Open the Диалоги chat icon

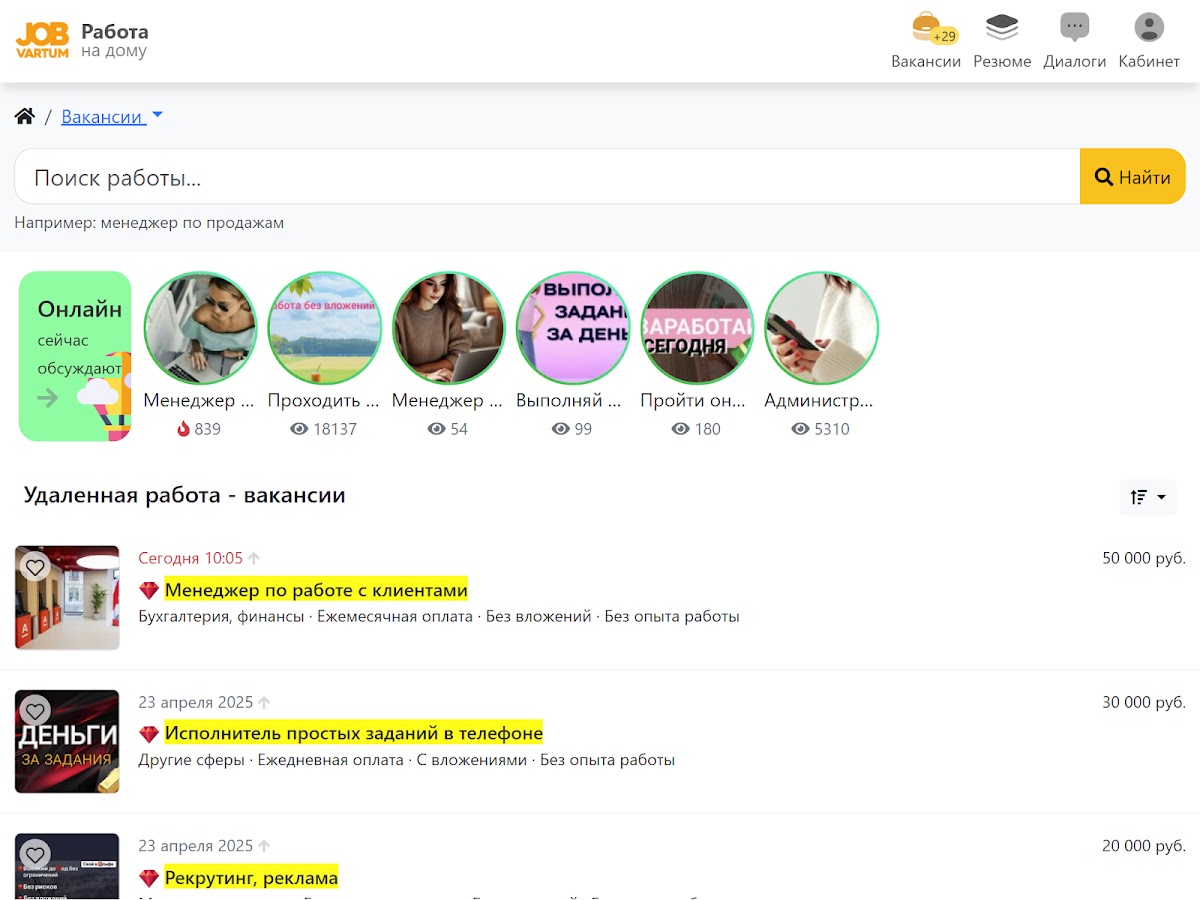[1074, 41]
